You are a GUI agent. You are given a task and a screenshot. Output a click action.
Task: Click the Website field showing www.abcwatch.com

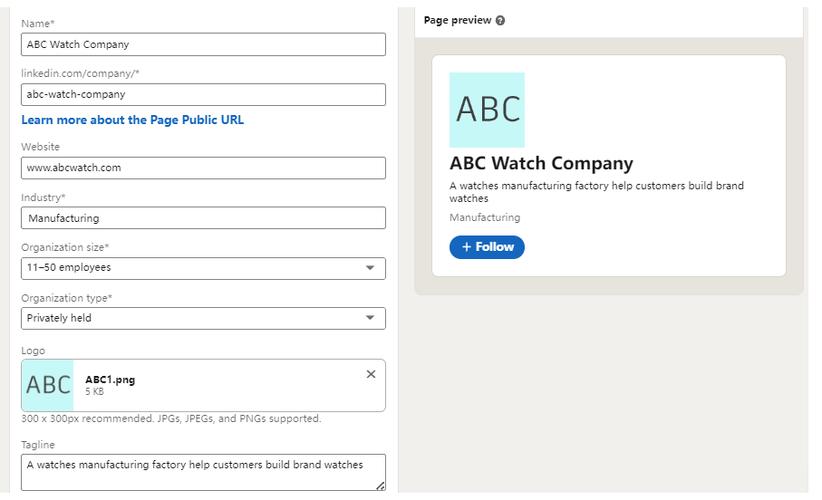tap(203, 168)
